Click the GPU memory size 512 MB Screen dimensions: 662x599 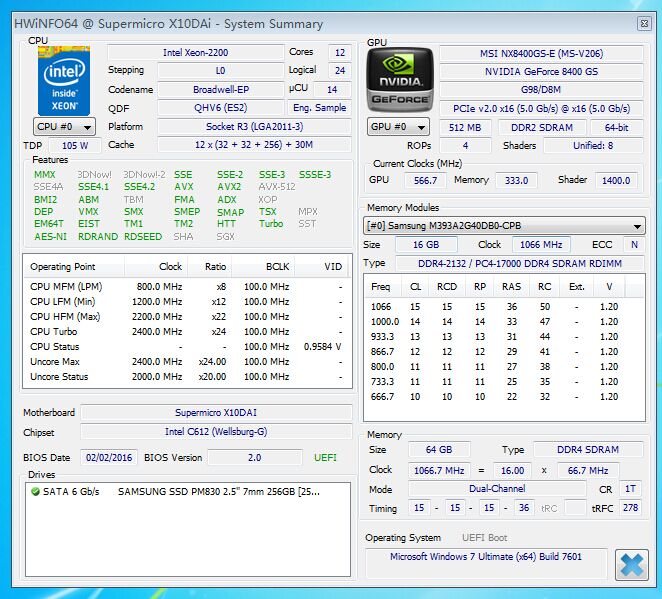coord(465,127)
